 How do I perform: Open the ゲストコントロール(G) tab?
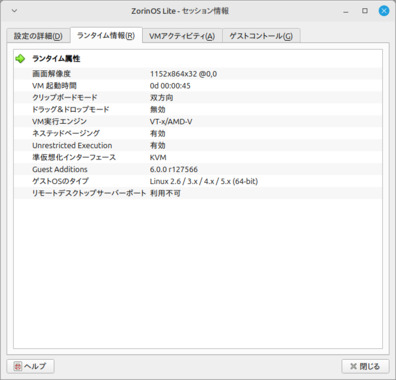261,36
